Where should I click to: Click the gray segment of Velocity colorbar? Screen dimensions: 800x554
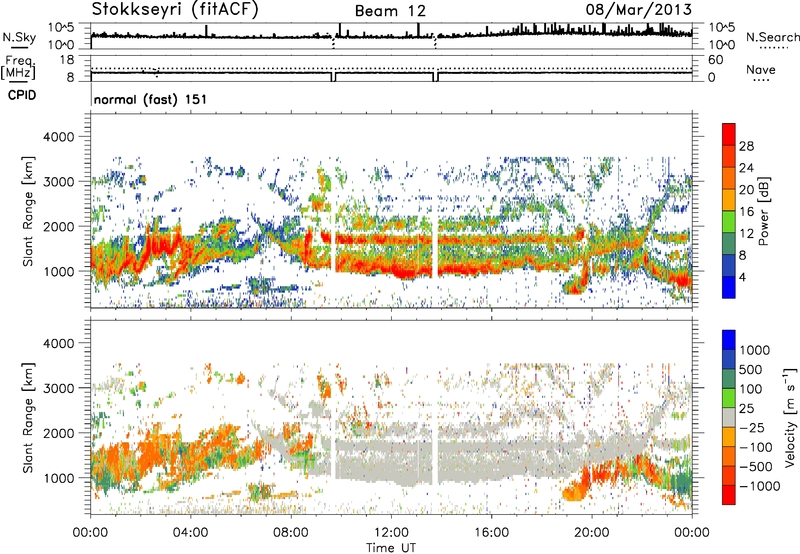tap(729, 418)
